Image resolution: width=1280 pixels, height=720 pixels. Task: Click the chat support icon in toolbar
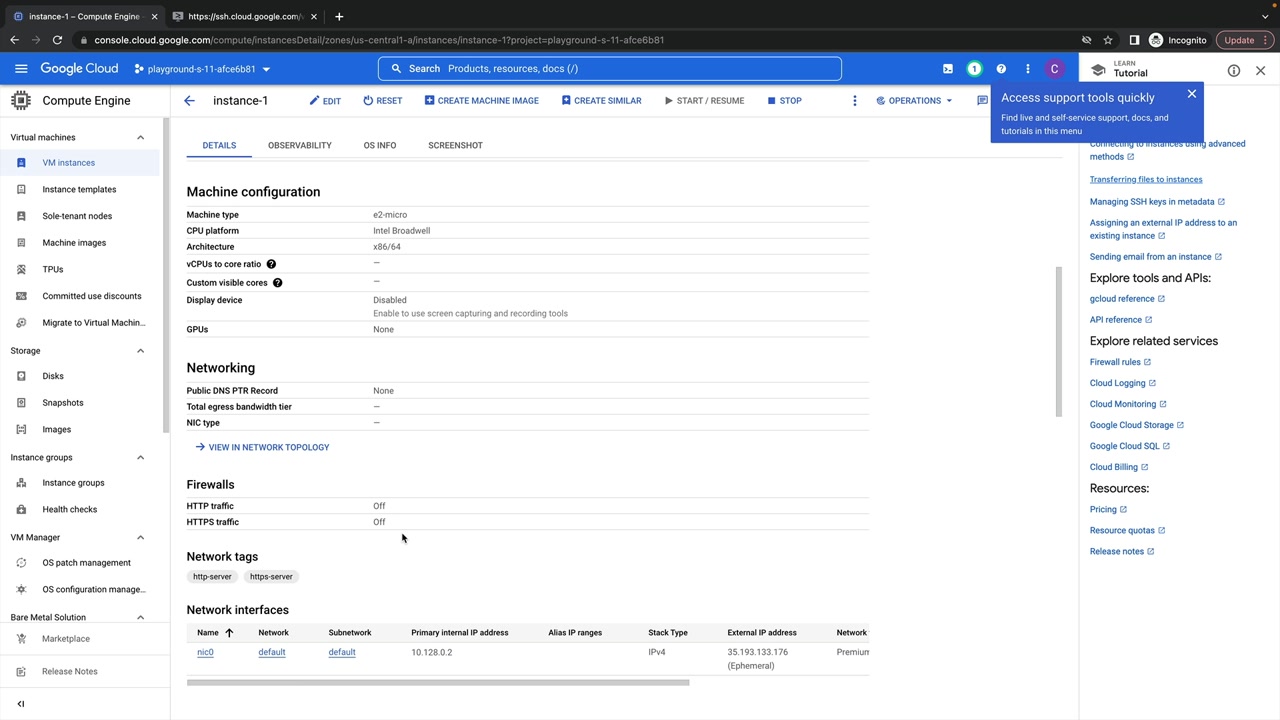(x=982, y=101)
